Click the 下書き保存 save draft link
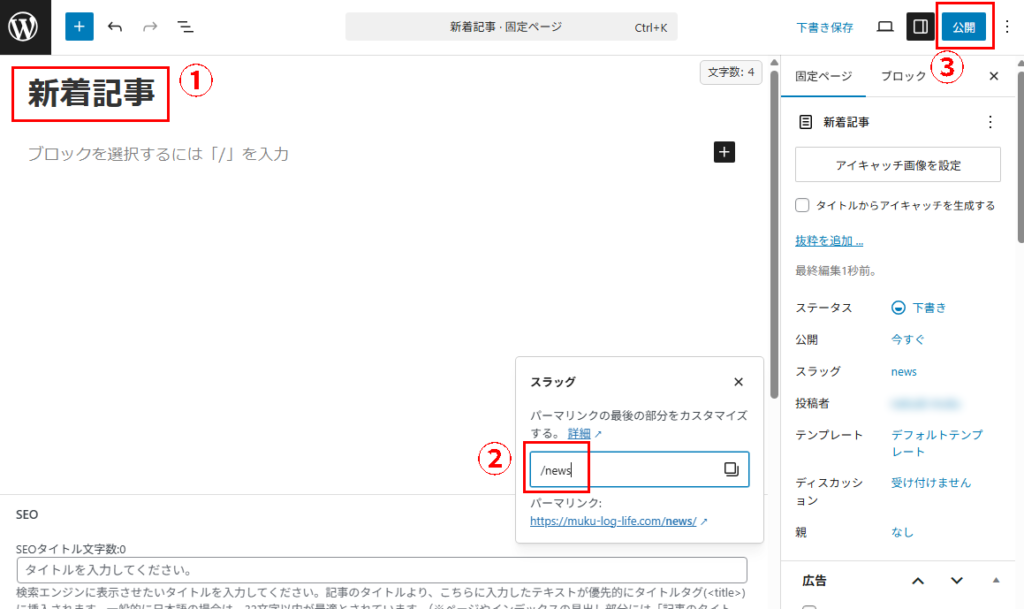Image resolution: width=1024 pixels, height=609 pixels. tap(825, 27)
